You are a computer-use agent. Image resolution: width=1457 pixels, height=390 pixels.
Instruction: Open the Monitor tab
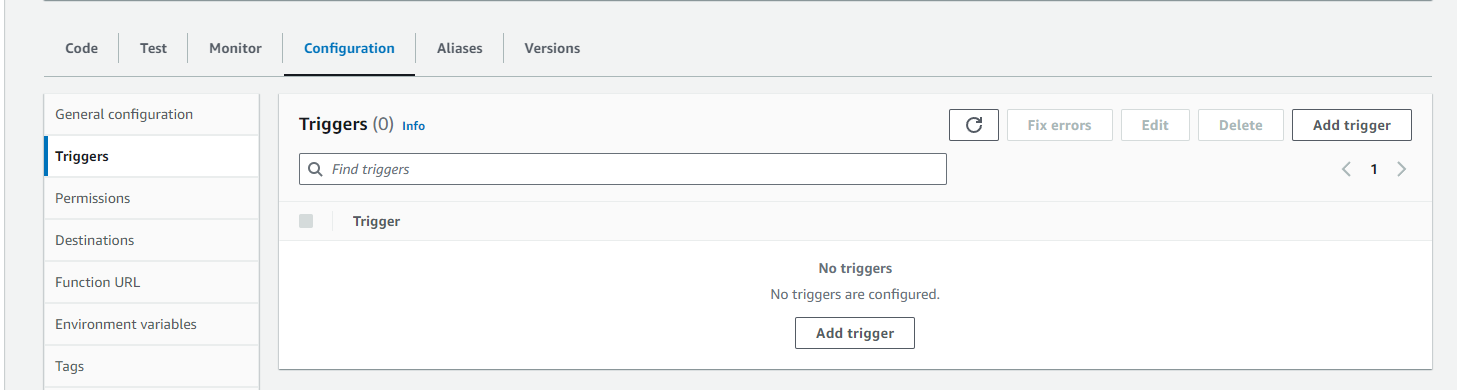pos(235,48)
